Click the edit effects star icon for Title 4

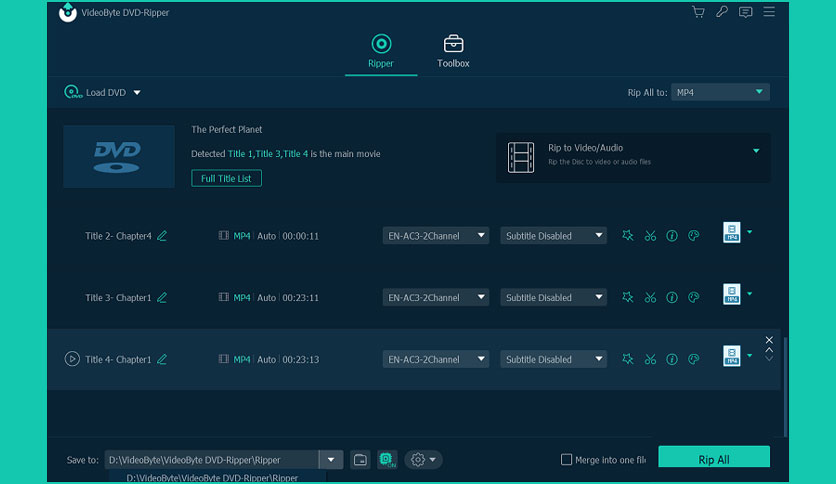pyautogui.click(x=628, y=359)
